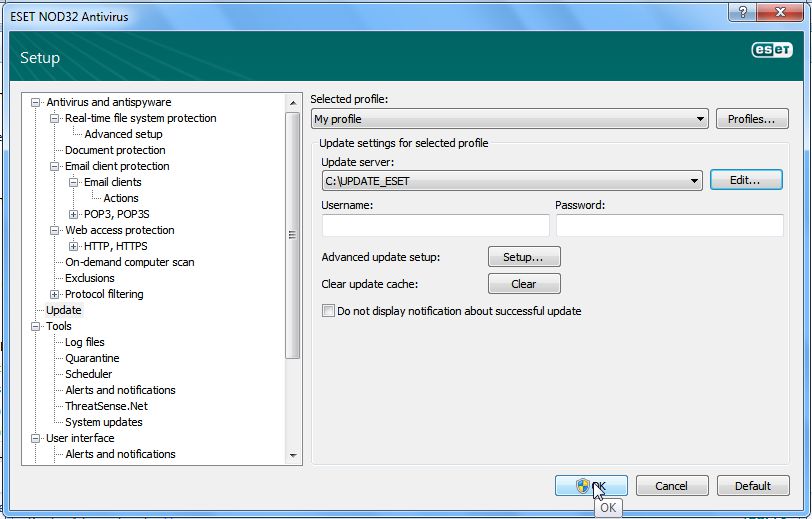The image size is (812, 519).
Task: Open the Selected profile dropdown
Action: pos(510,119)
